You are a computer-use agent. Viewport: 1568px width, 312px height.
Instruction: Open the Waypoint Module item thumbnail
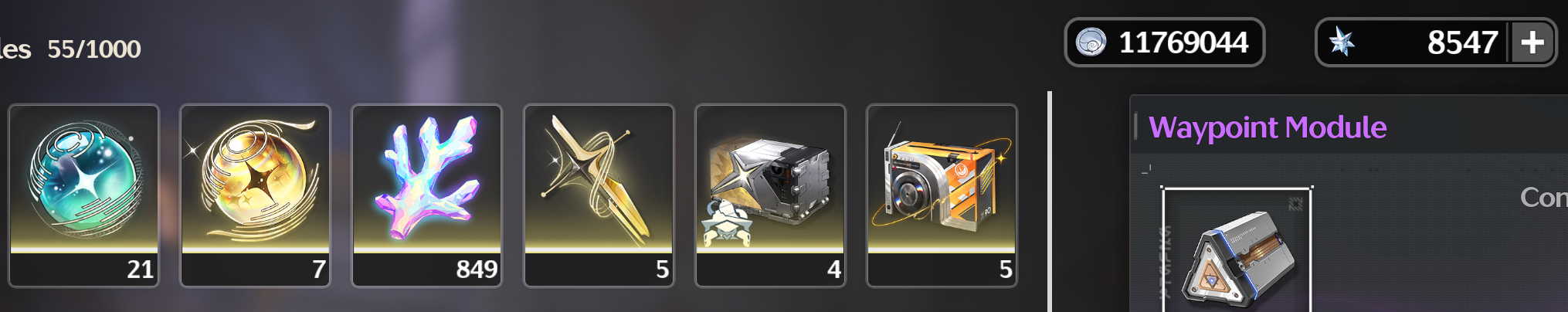coord(1237,249)
